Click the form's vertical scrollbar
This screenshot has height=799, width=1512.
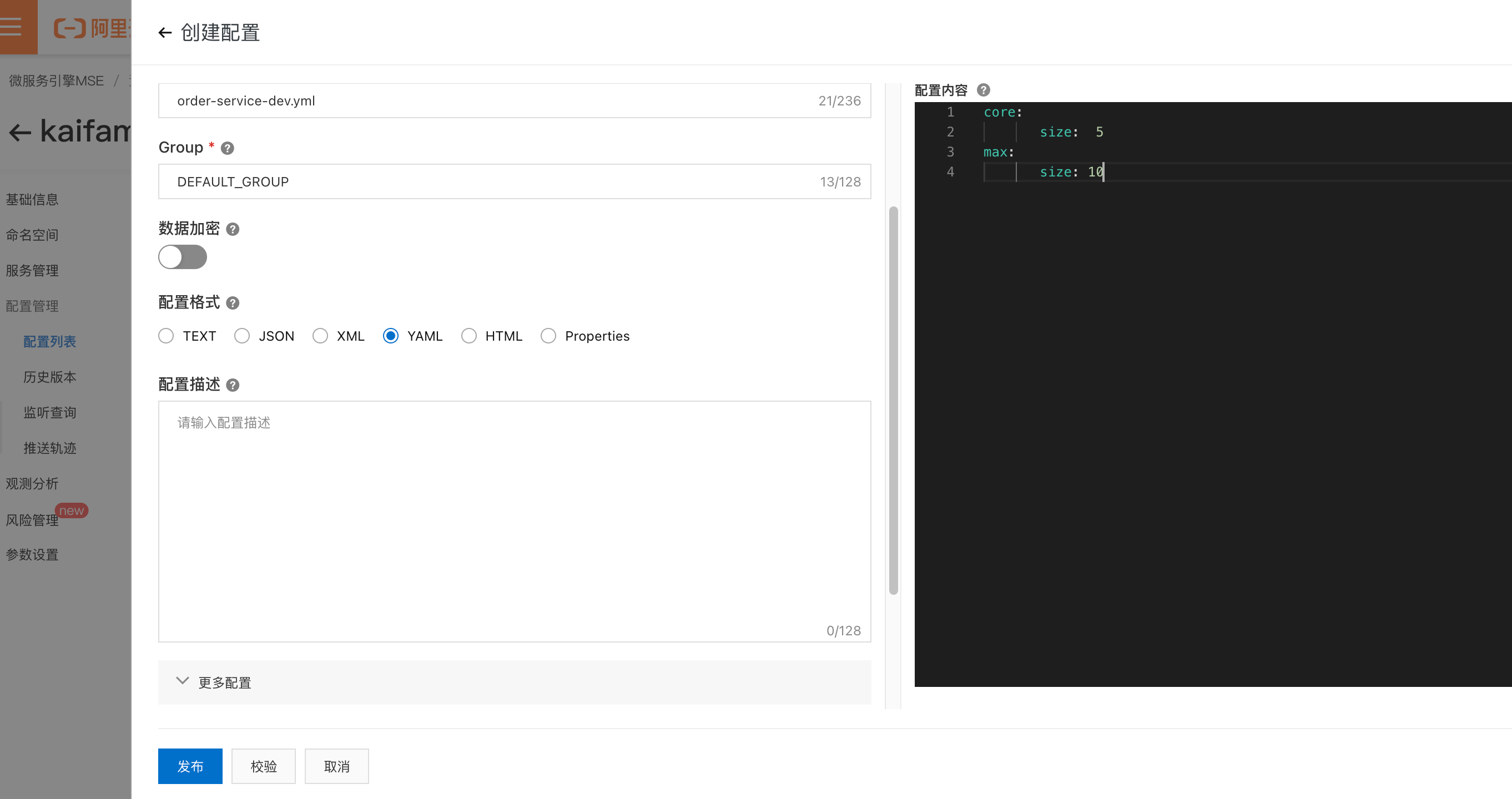pos(893,400)
